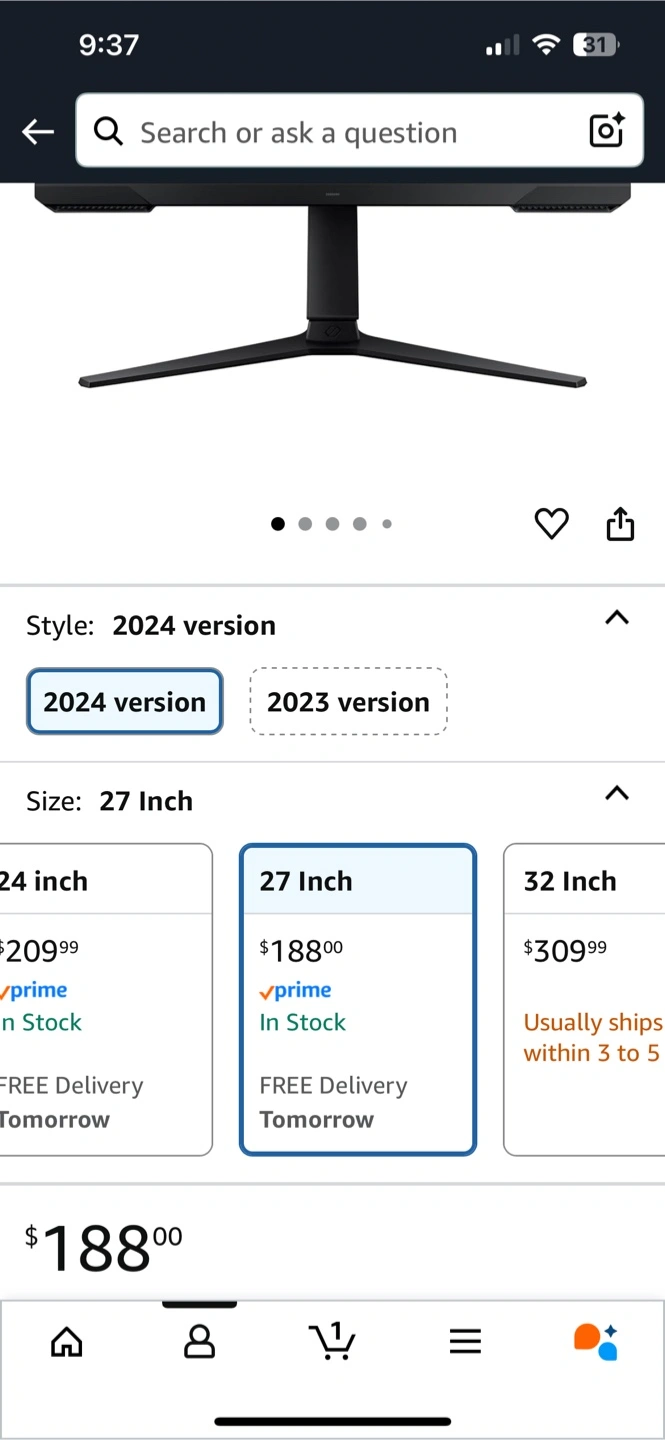This screenshot has height=1440, width=665.
Task: Open the account profile tab
Action: [200, 1342]
